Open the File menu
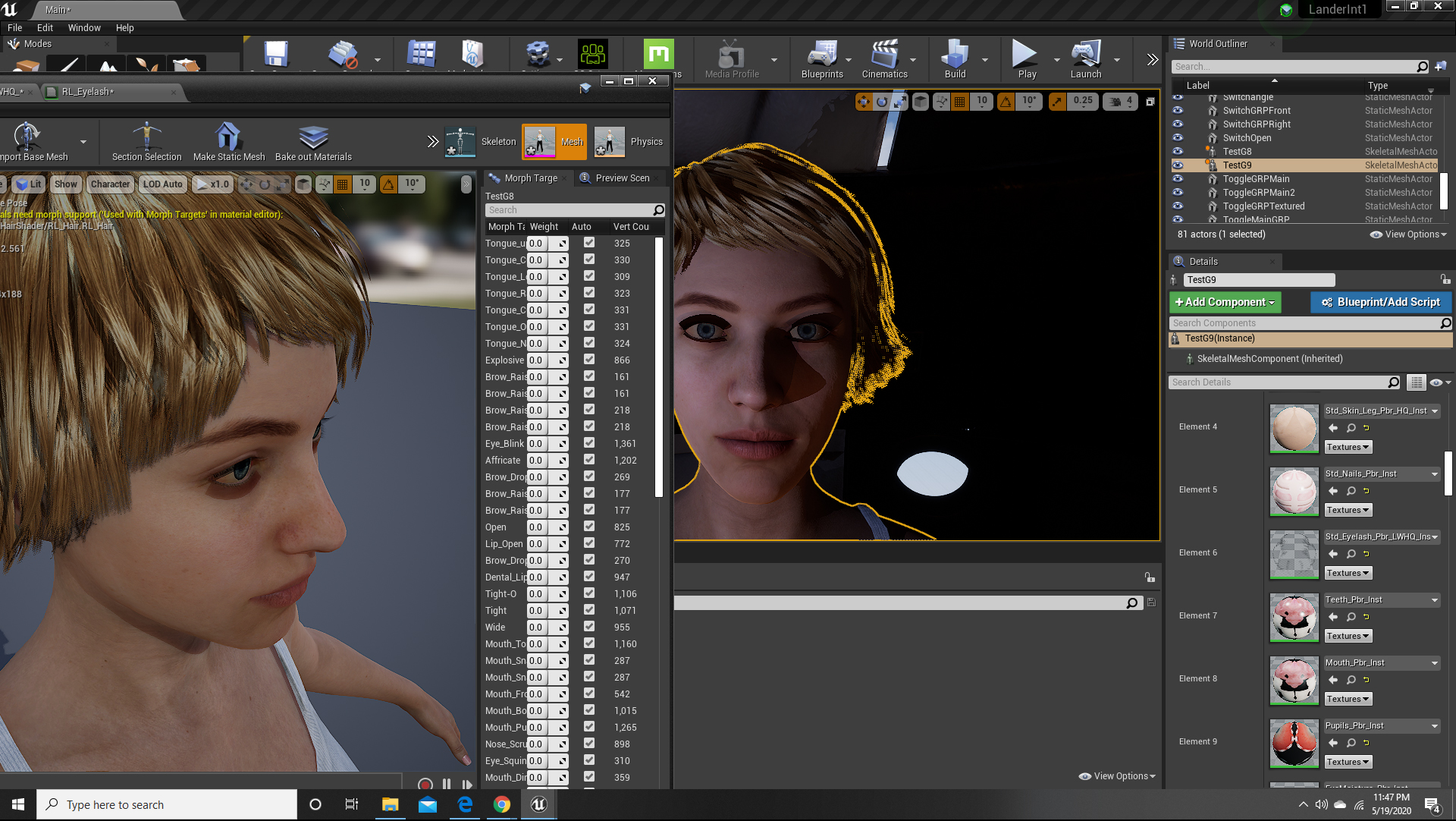The height and width of the screenshot is (821, 1456). click(x=14, y=27)
